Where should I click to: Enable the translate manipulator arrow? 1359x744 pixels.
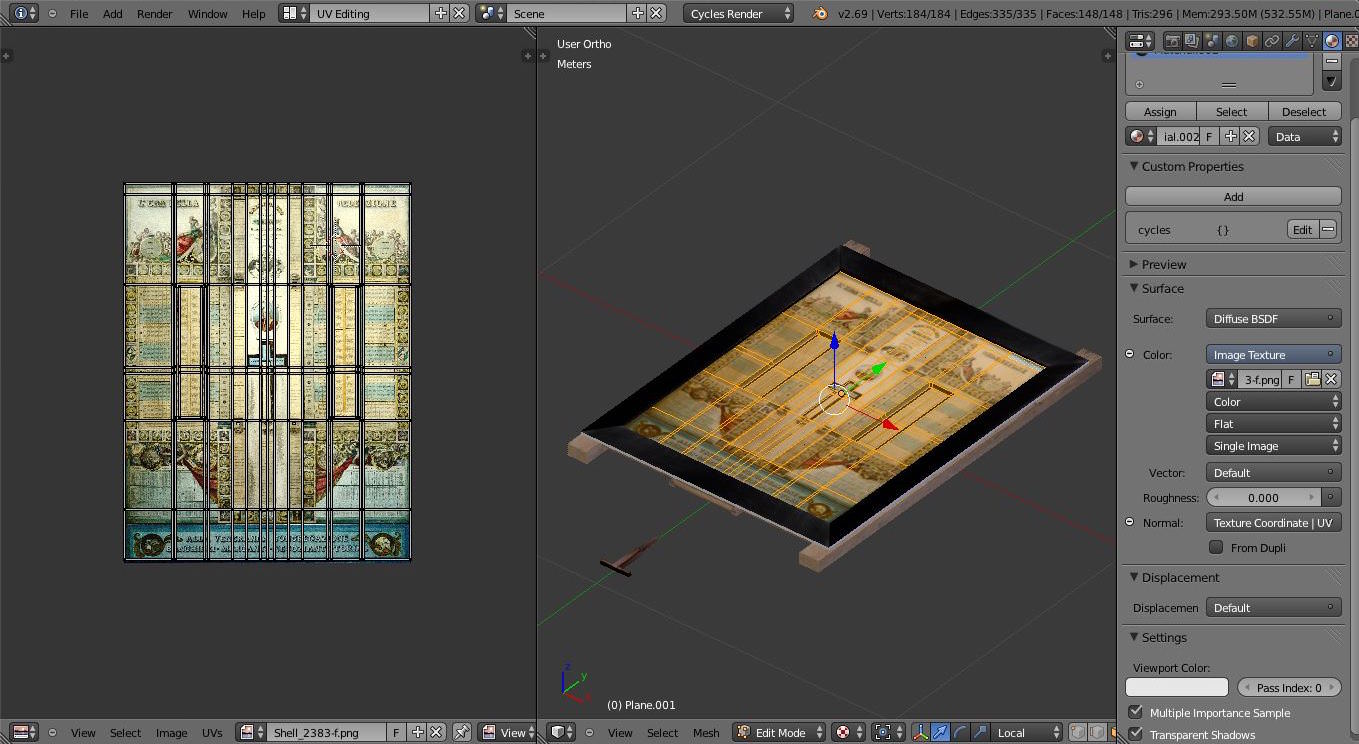pyautogui.click(x=940, y=732)
